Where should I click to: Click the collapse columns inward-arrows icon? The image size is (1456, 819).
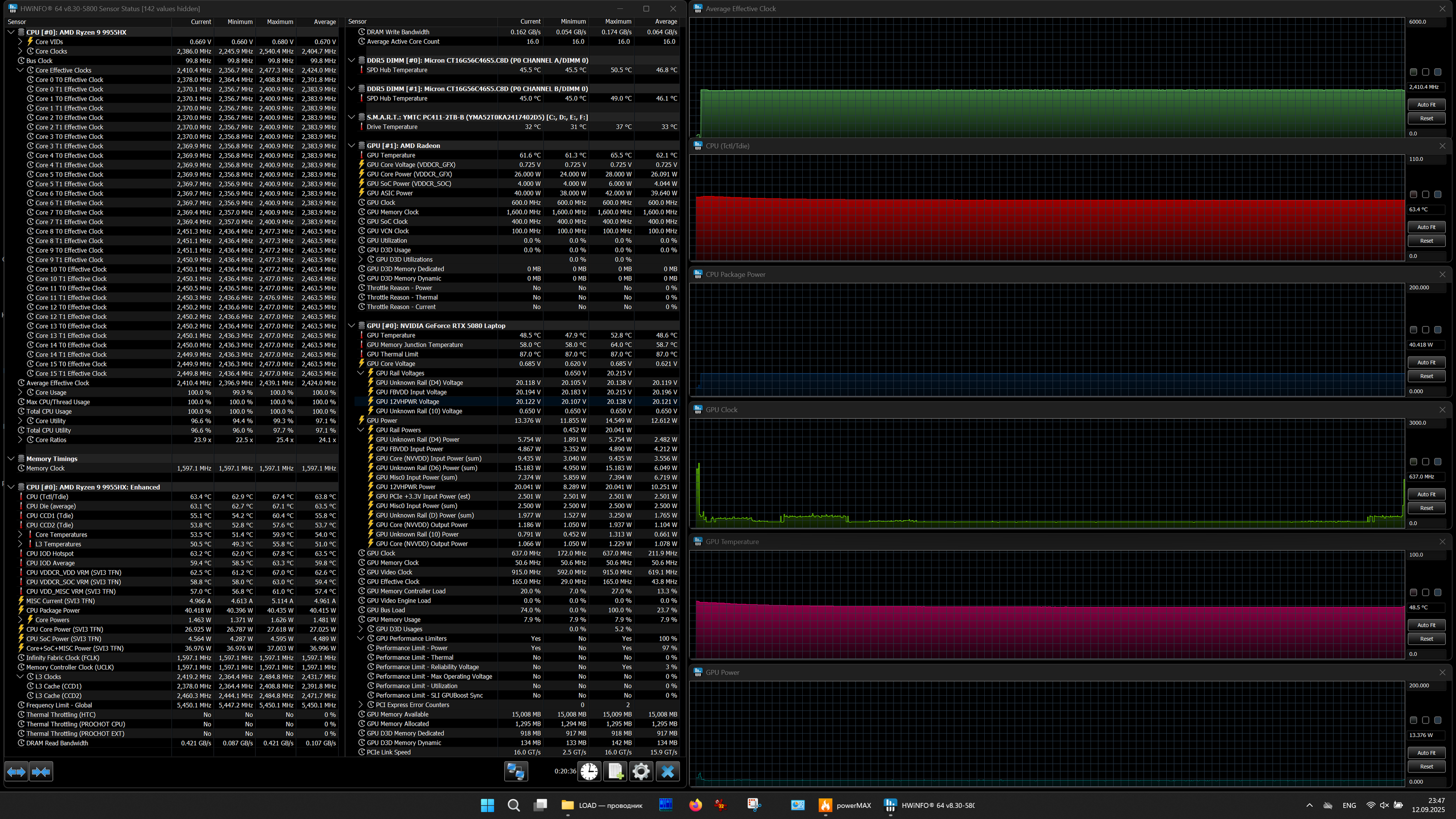pos(41,771)
